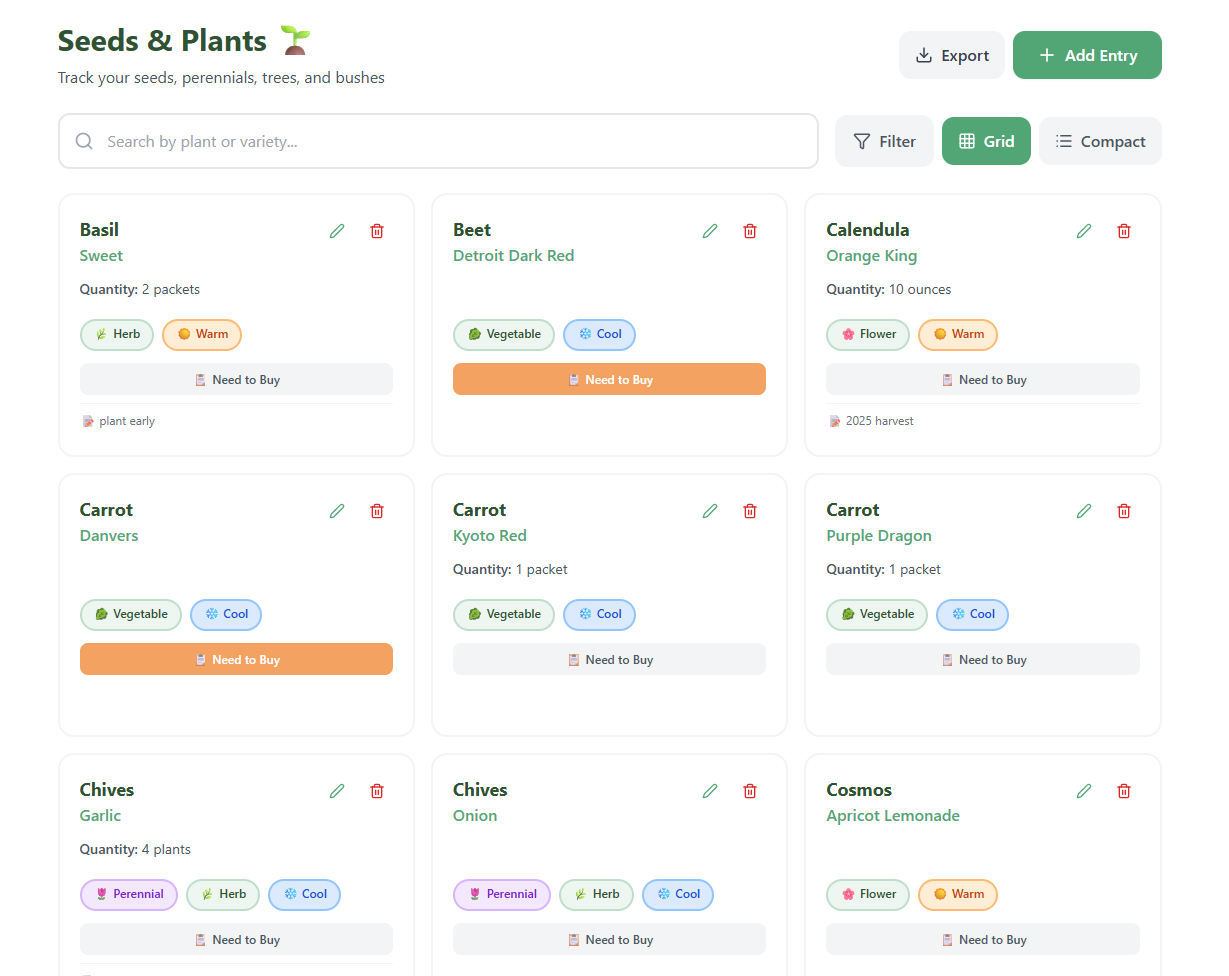Toggle off Need to Buy for Beet
Viewport: 1229px width, 976px height.
click(609, 379)
